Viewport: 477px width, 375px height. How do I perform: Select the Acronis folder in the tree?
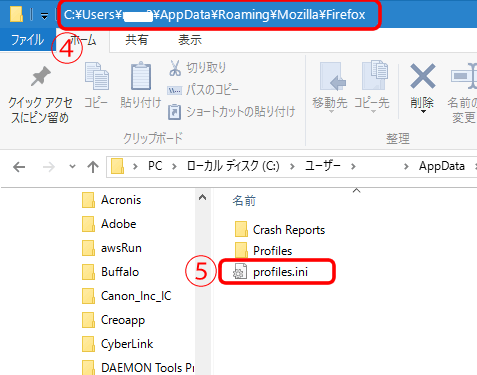pyautogui.click(x=112, y=200)
